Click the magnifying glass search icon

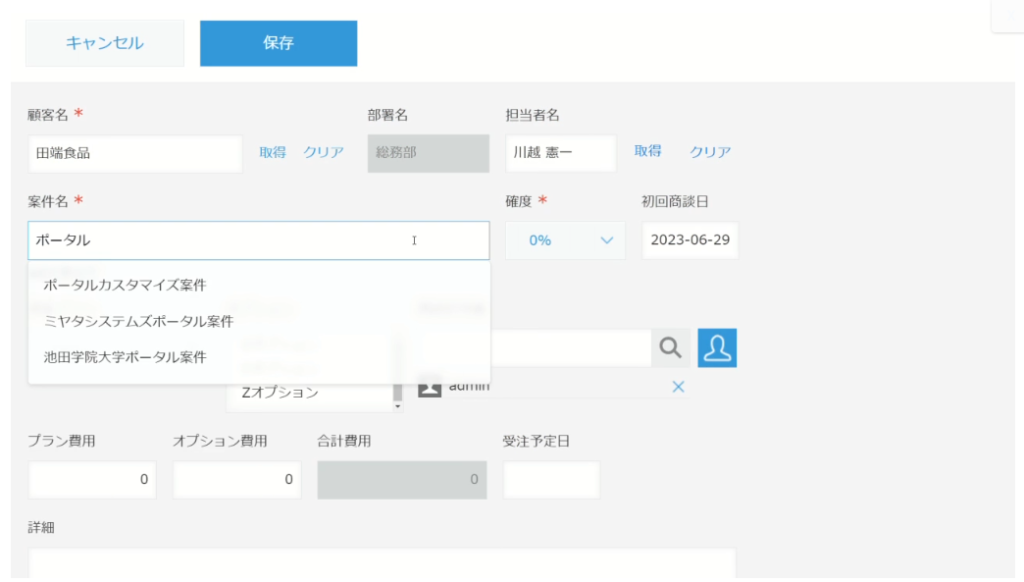coord(670,348)
